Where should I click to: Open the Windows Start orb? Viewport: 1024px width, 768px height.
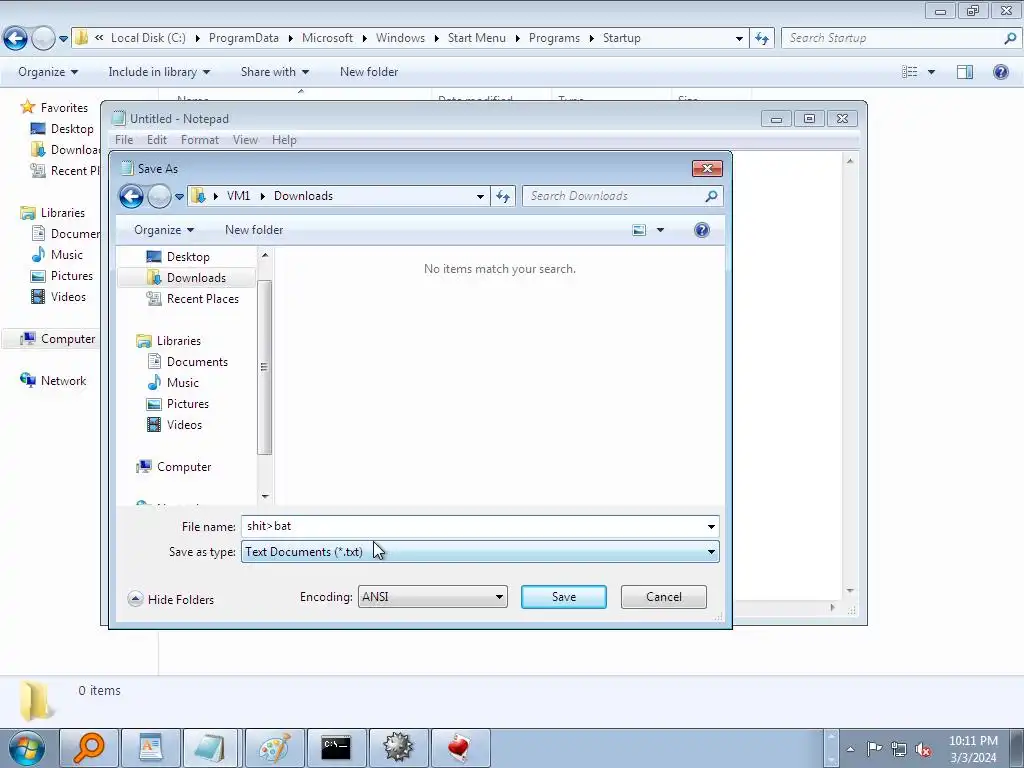(26, 748)
